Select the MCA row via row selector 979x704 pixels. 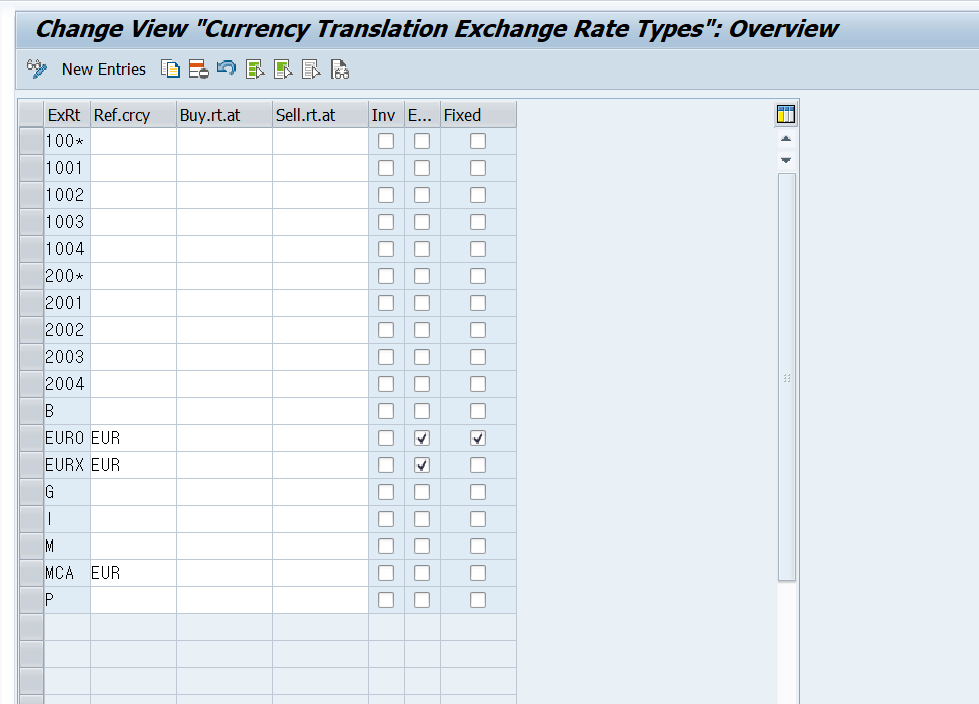point(31,573)
